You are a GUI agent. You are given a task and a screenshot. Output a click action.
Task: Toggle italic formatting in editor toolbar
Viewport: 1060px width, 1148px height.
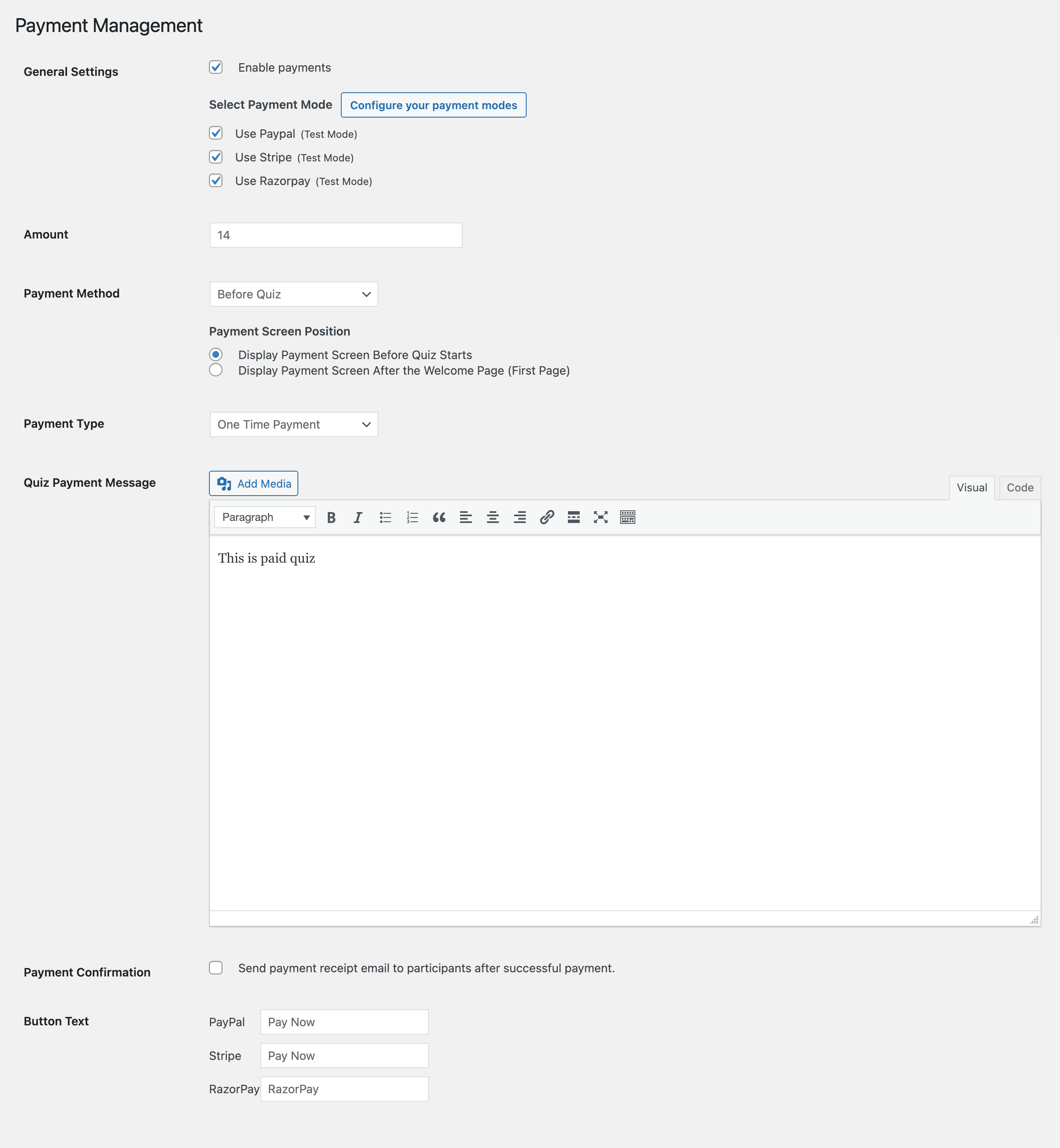358,518
